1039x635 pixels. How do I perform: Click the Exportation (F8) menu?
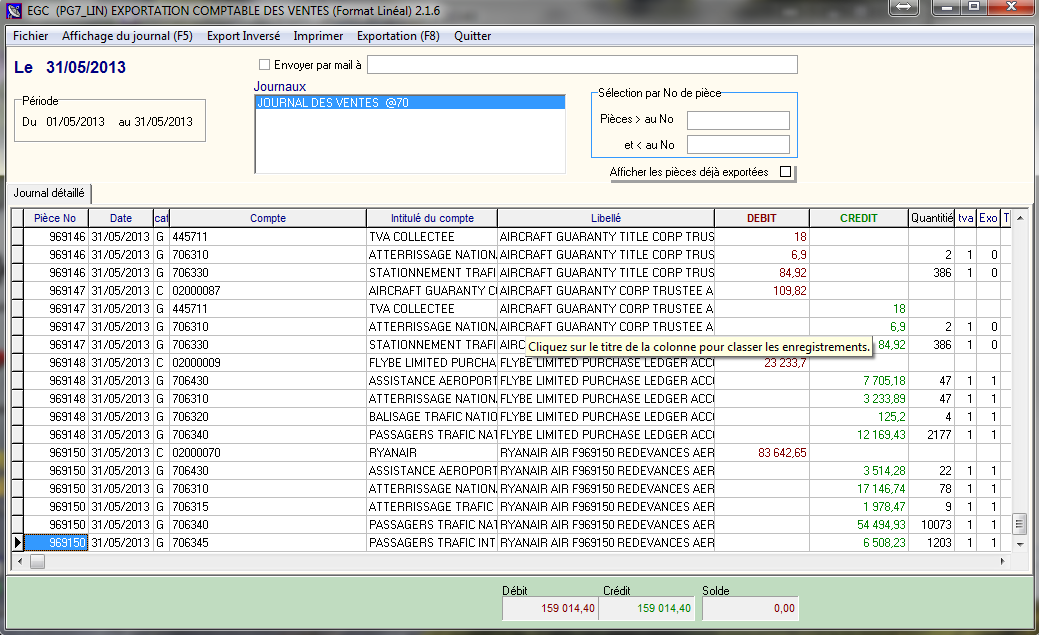tap(398, 36)
